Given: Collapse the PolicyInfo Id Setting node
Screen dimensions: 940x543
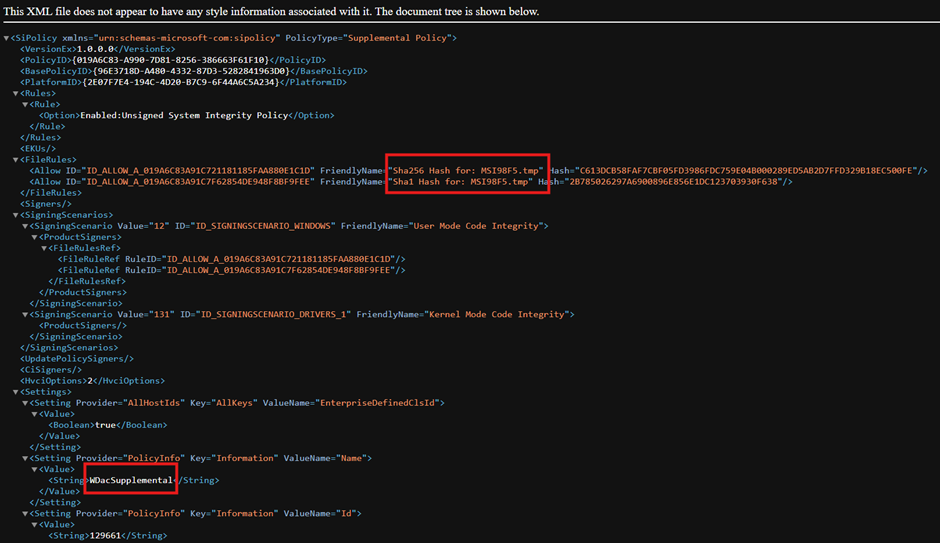Looking at the screenshot, I should [26, 513].
